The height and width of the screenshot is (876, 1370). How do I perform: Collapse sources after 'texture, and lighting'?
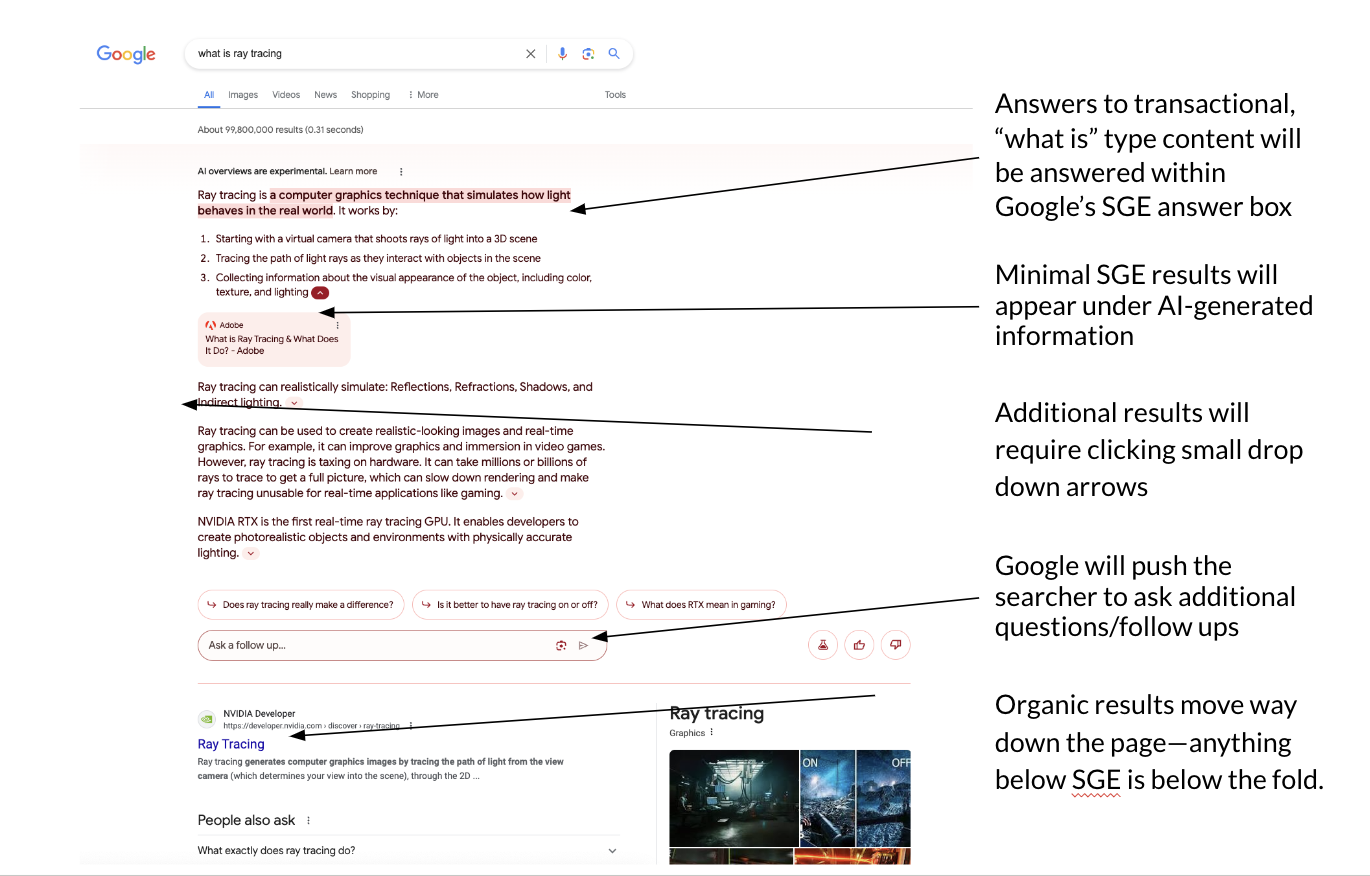pos(320,293)
